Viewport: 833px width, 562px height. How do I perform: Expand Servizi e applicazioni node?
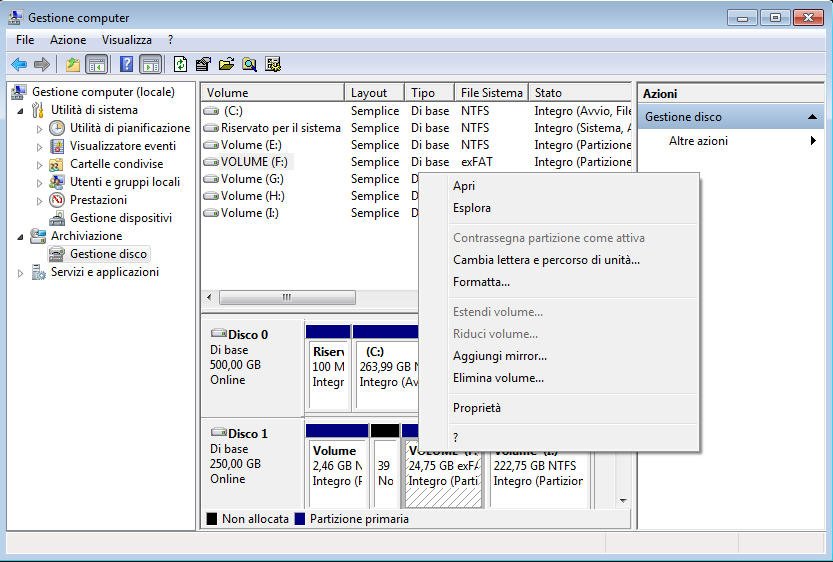coord(20,273)
